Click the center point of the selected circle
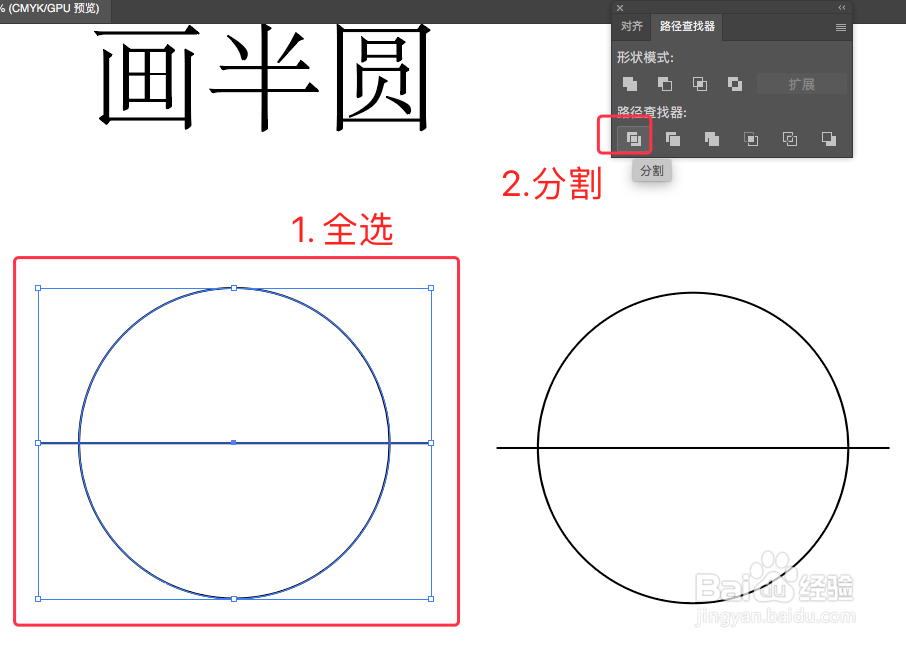Viewport: 906px width, 648px height. pos(233,443)
